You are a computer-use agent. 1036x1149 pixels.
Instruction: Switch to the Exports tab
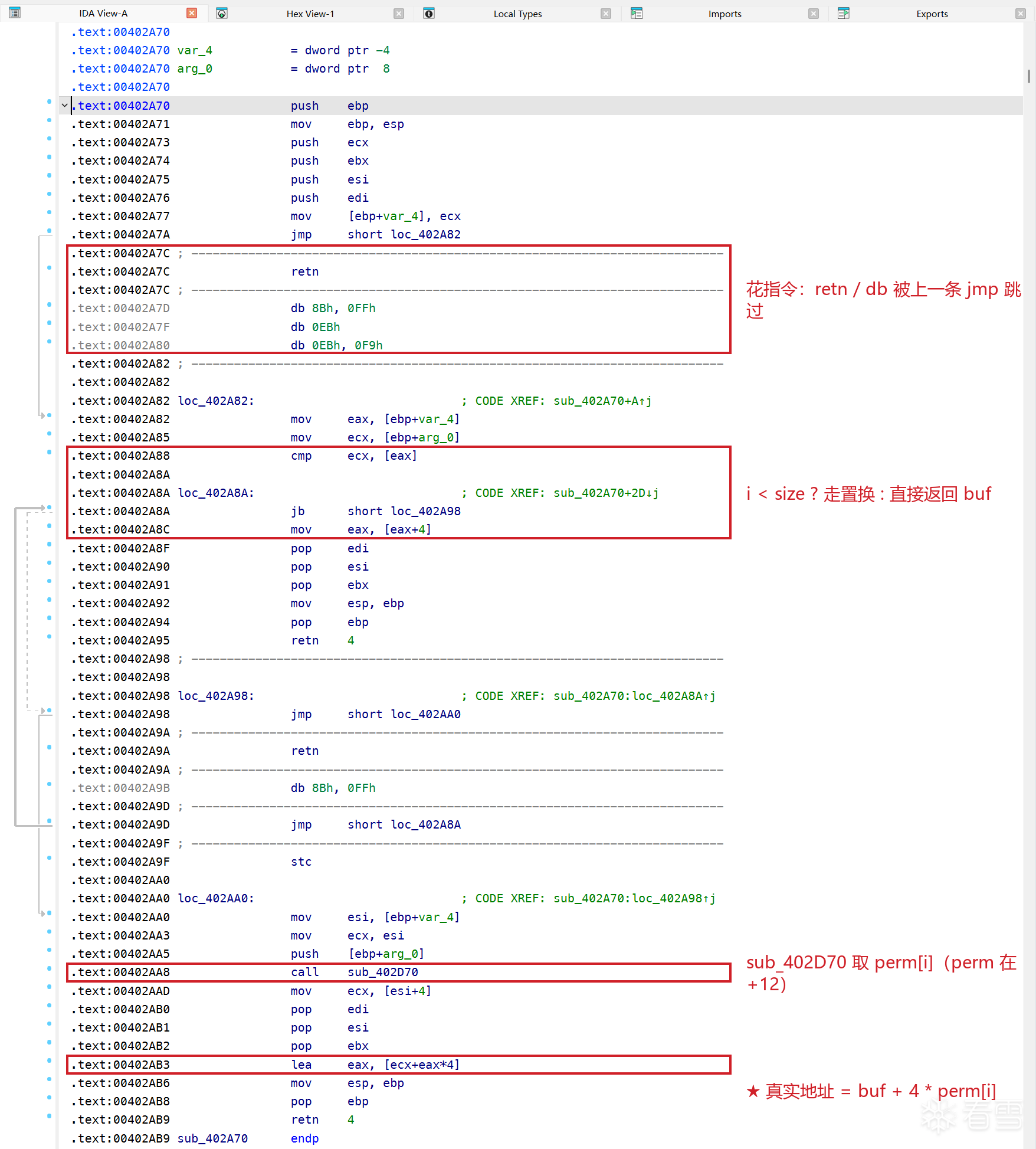point(932,14)
